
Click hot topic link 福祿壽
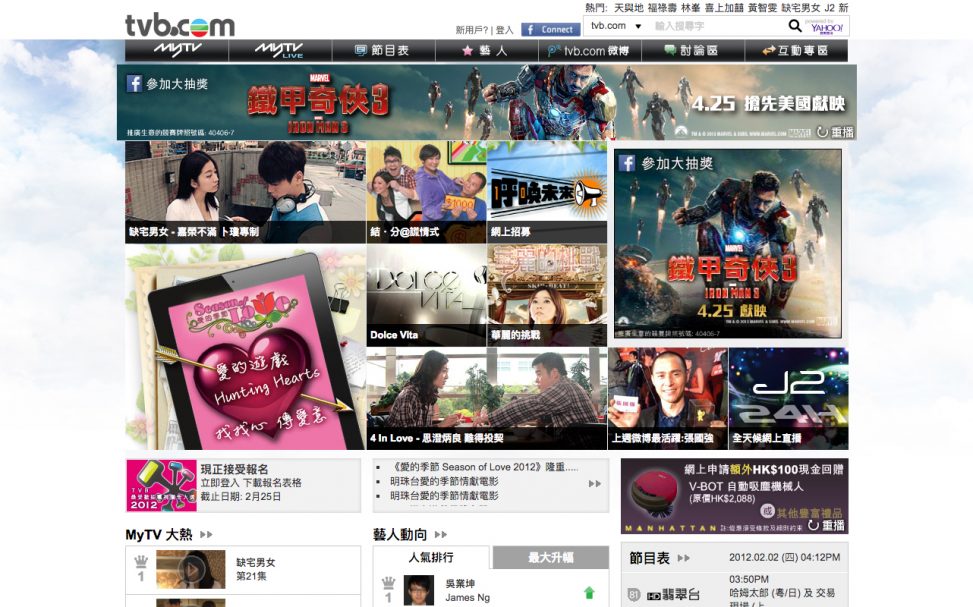click(x=662, y=8)
